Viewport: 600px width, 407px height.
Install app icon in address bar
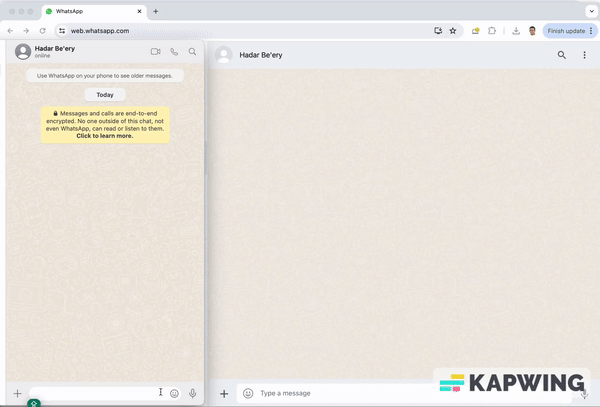pos(438,31)
